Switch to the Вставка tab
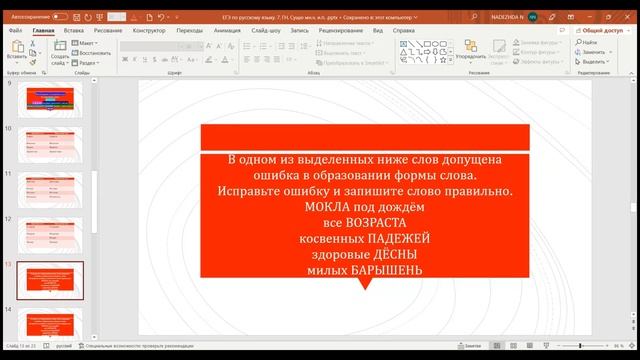The image size is (640, 360). [73, 31]
